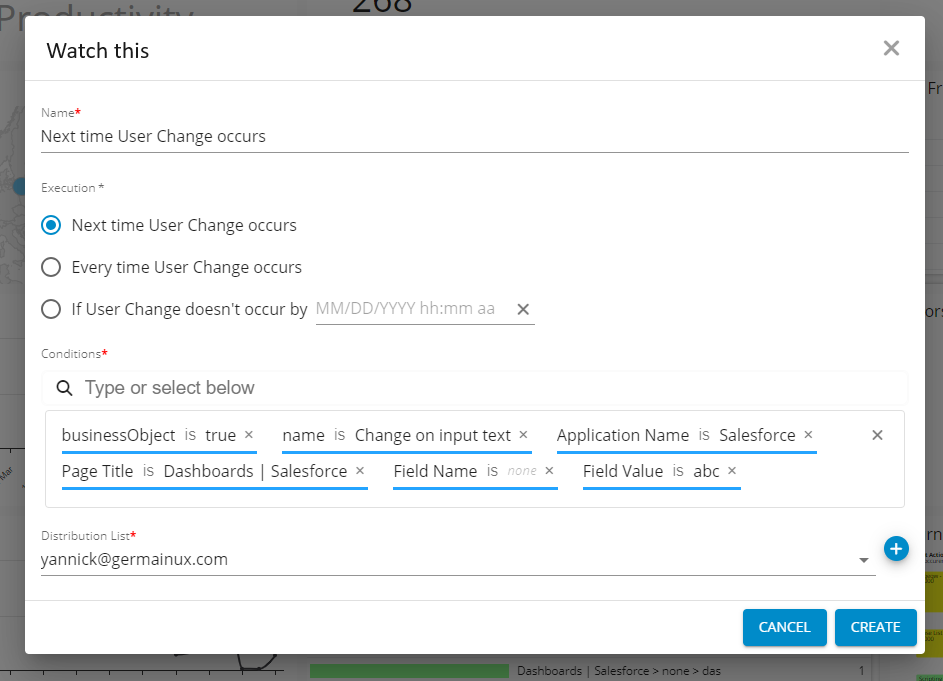Clear the date and time field
Screen dimensions: 943x681
click(523, 309)
